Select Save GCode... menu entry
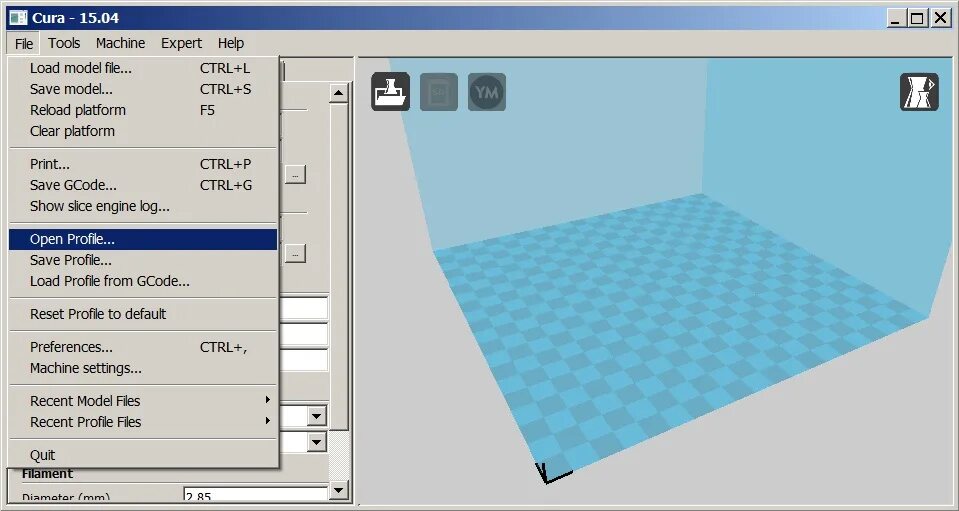Image resolution: width=959 pixels, height=511 pixels. click(x=143, y=185)
